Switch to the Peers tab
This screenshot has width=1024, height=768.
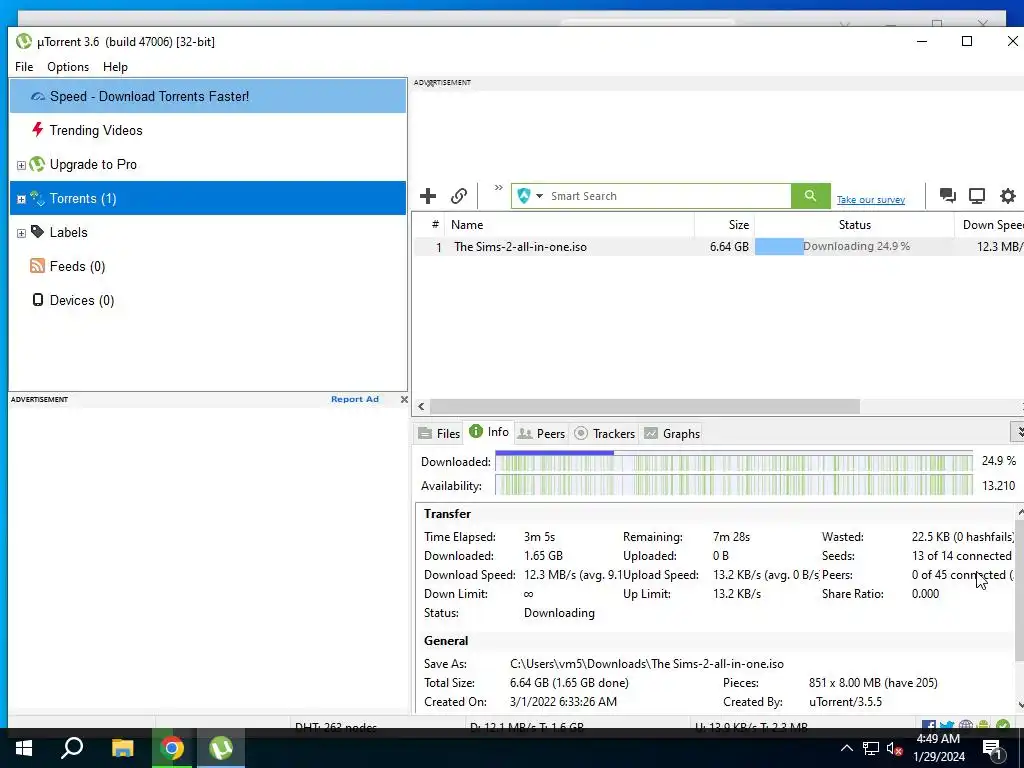[541, 433]
